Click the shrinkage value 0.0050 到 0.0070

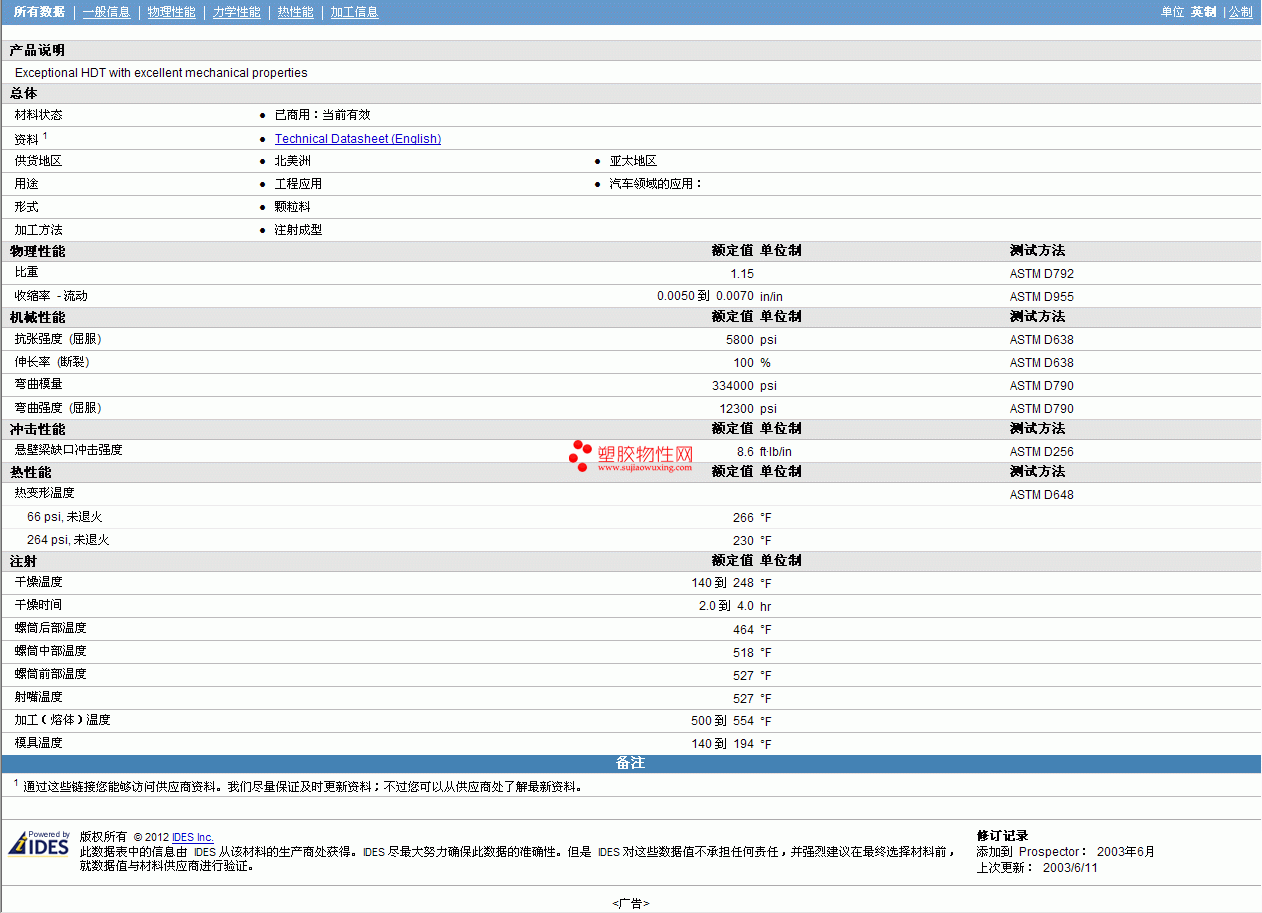(705, 297)
